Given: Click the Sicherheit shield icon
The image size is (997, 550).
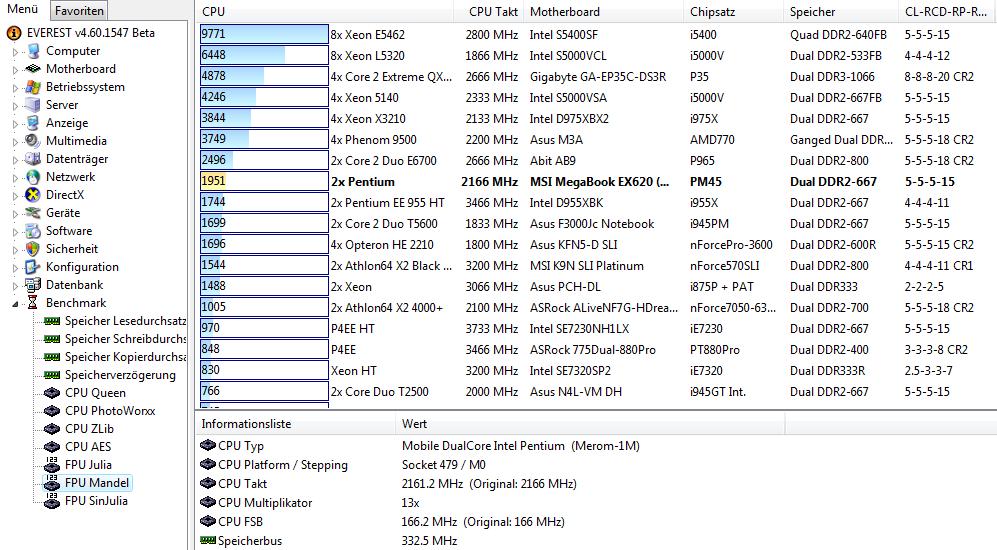Looking at the screenshot, I should (33, 249).
